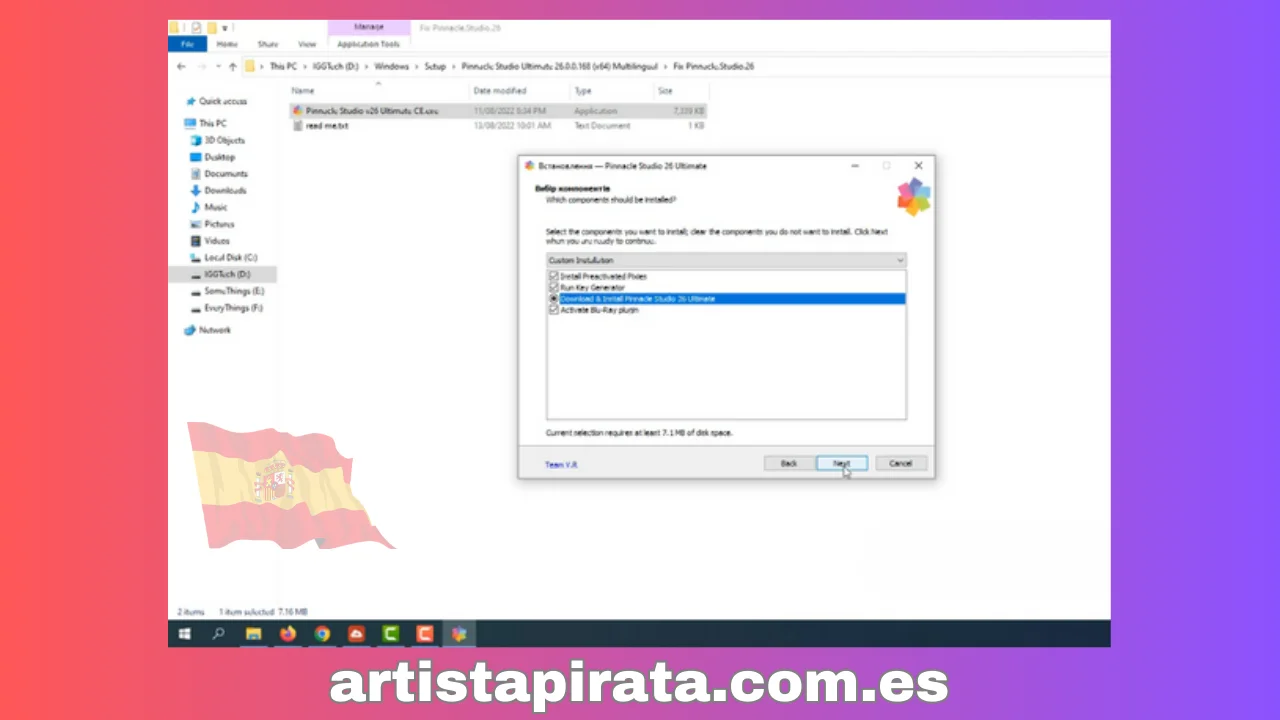Select EveryThings (F:) drive in sidebar
1280x720 pixels.
(x=233, y=308)
